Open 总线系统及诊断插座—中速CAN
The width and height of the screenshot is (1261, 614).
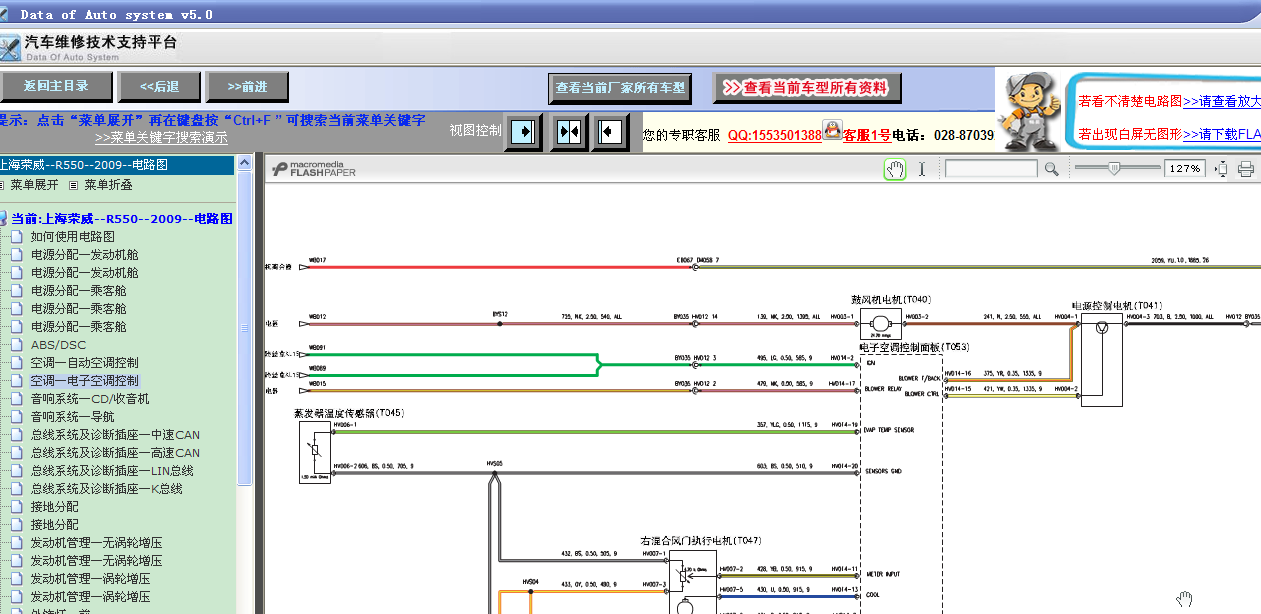pyautogui.click(x=115, y=435)
